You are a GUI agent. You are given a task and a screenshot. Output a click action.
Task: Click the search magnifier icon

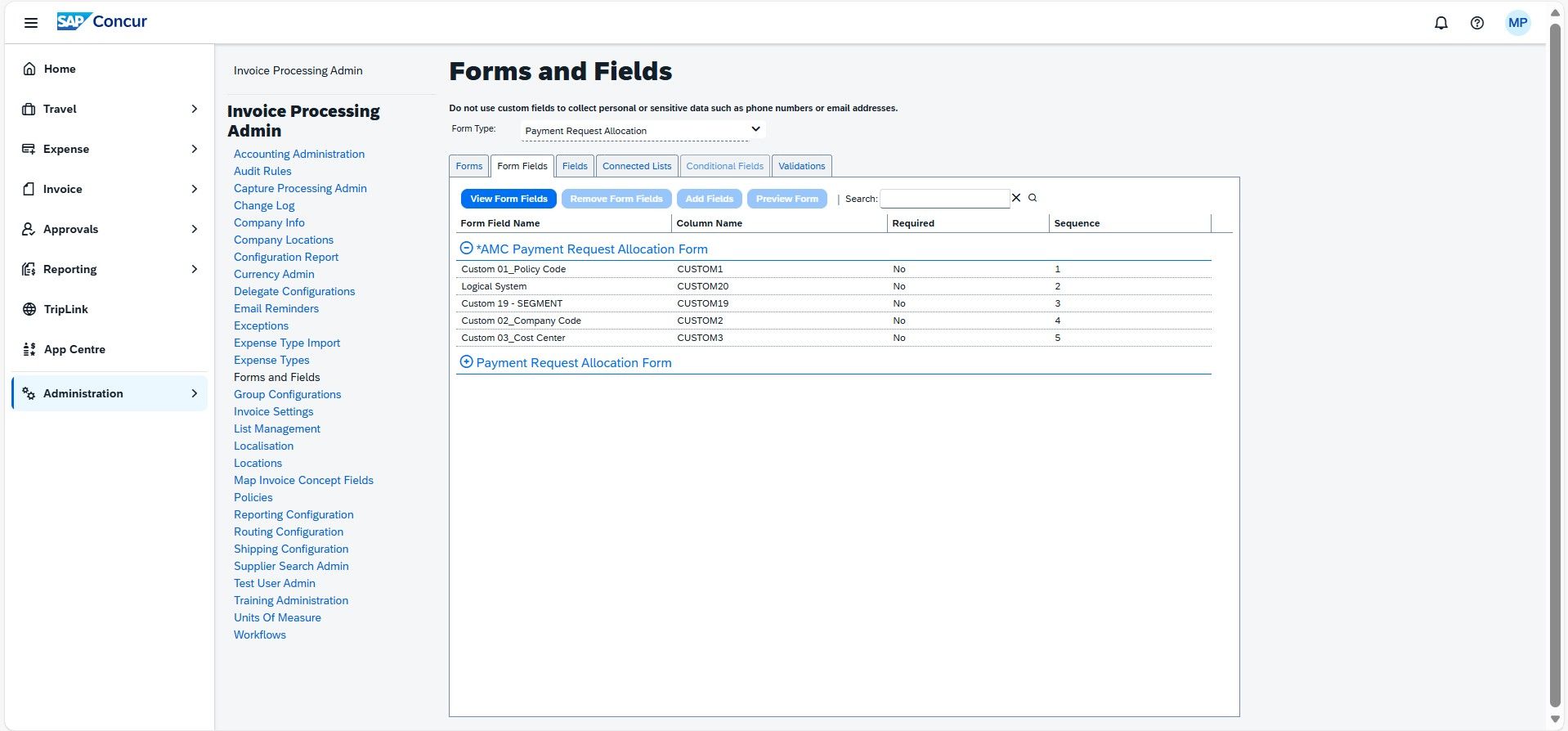(x=1033, y=198)
